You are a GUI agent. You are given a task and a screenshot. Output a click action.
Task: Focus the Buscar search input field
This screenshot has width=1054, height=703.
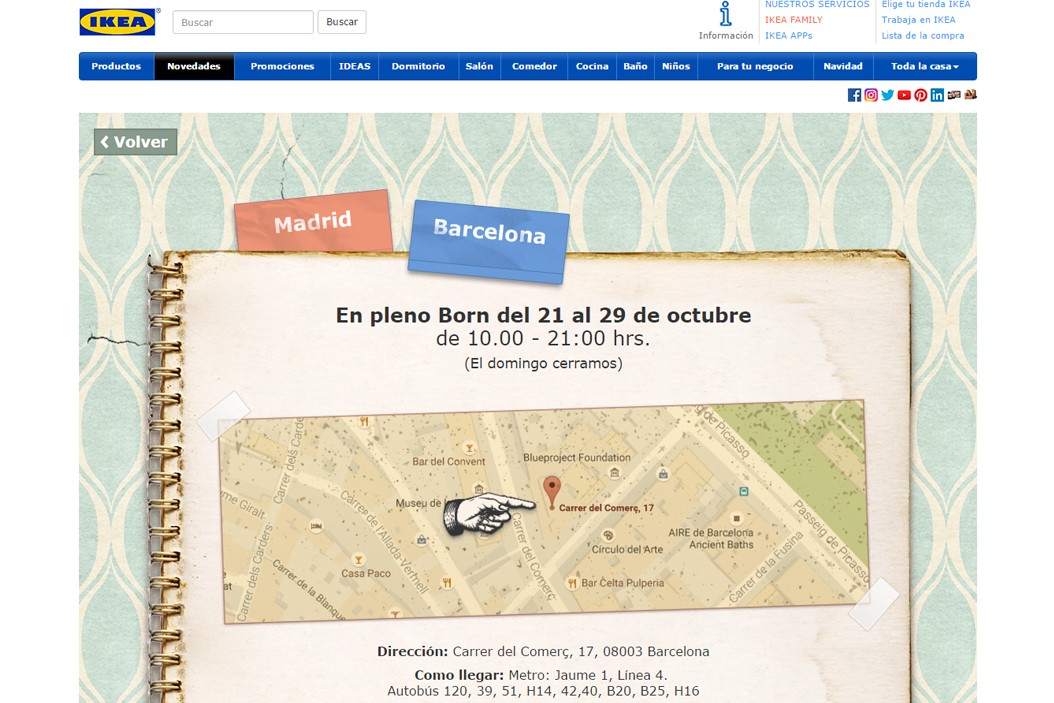pos(243,22)
